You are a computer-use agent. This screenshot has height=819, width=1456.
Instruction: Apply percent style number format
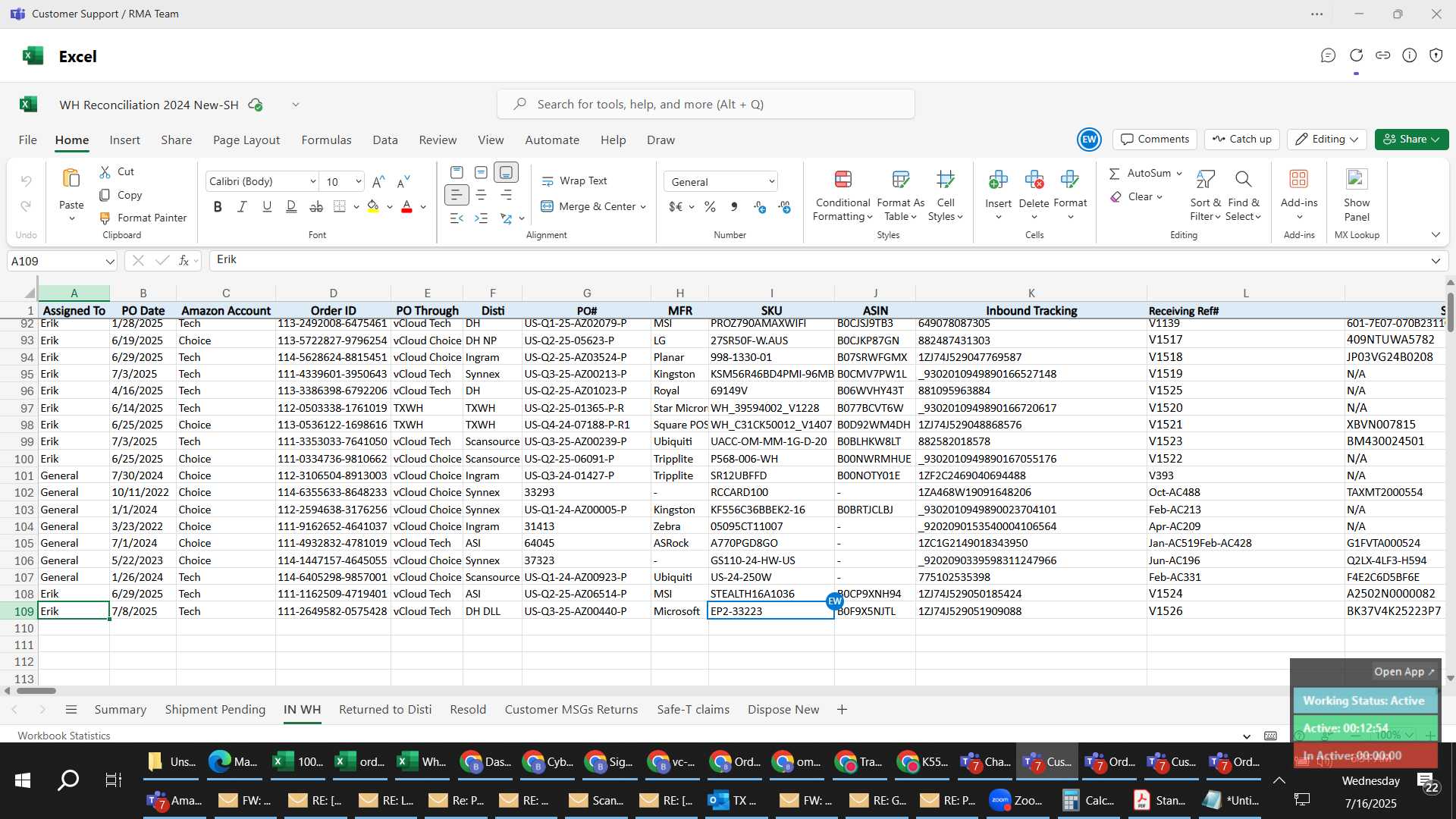pyautogui.click(x=710, y=206)
